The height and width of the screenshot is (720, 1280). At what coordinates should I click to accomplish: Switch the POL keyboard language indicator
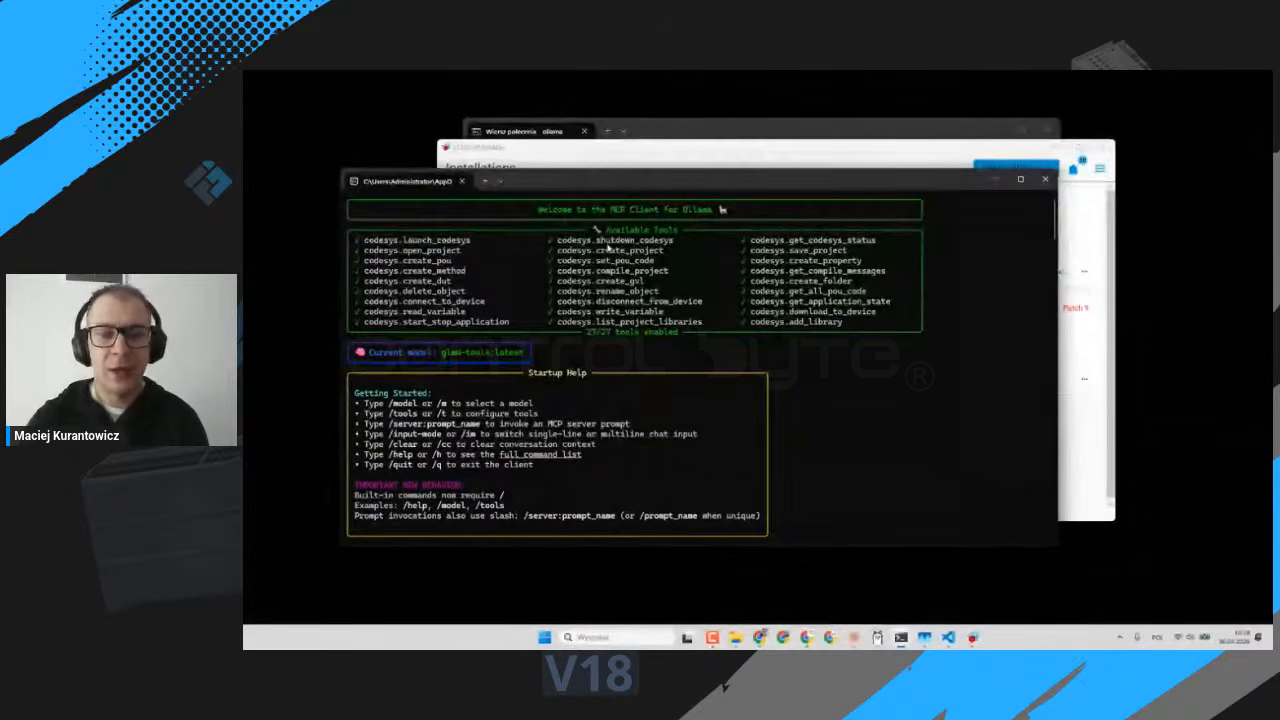coord(1158,637)
